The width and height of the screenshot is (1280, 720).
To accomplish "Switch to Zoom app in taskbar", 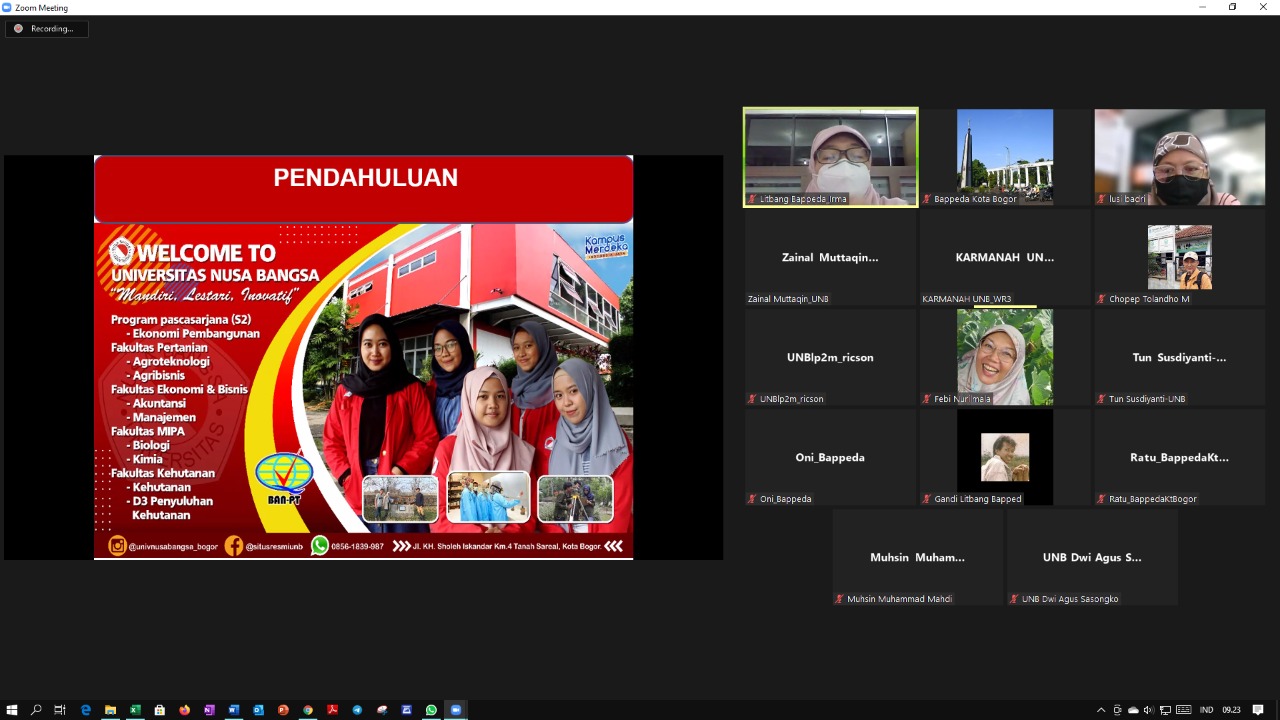I will point(456,710).
